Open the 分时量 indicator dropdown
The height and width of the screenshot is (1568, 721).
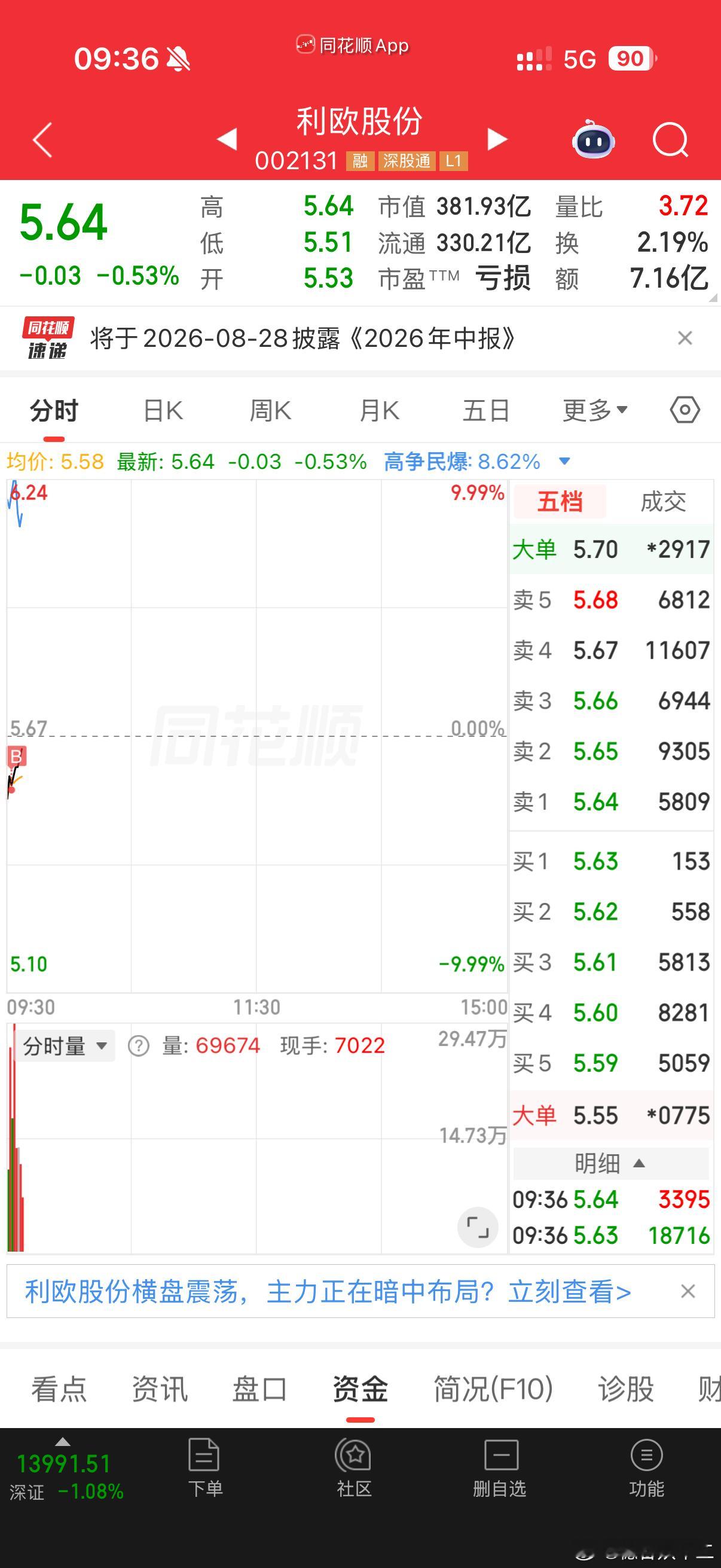coord(65,1046)
